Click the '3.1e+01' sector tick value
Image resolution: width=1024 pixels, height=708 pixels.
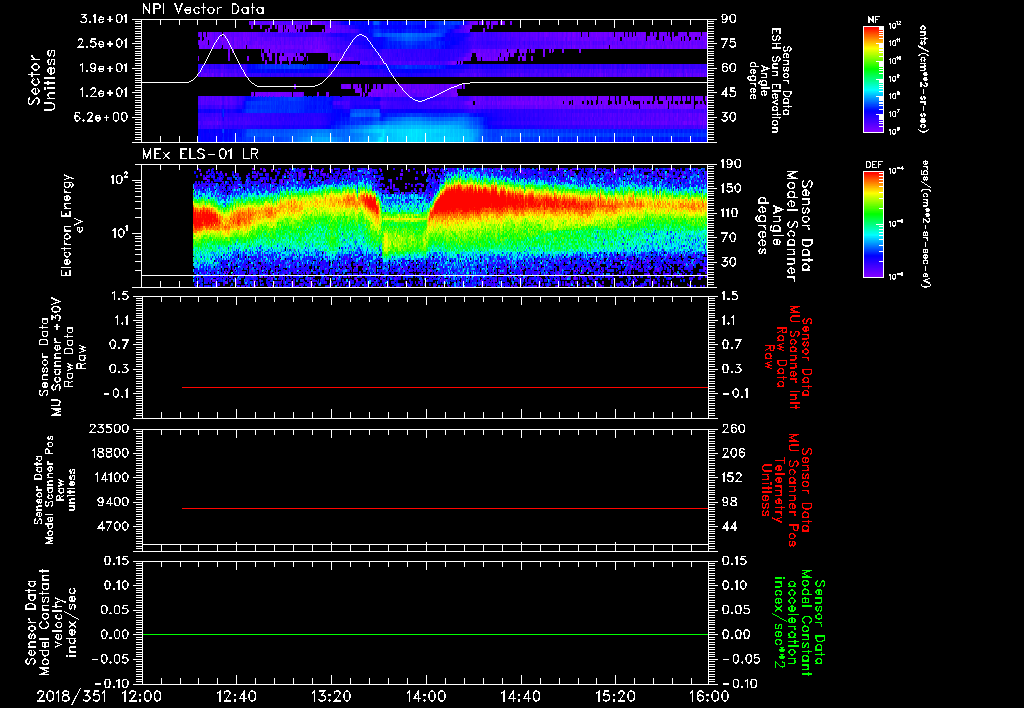(x=104, y=19)
